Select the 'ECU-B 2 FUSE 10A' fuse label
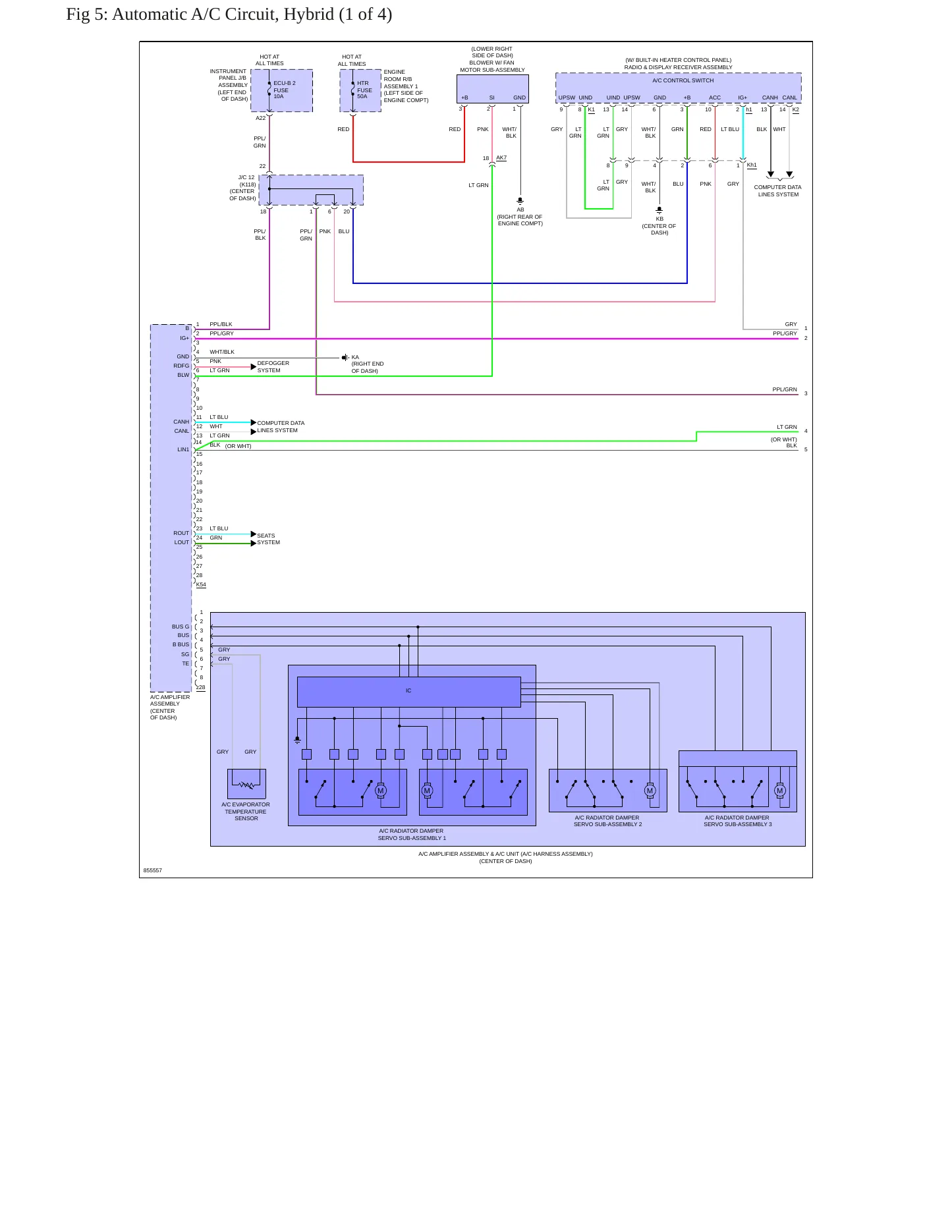Image resolution: width=952 pixels, height=1232 pixels. [x=284, y=90]
